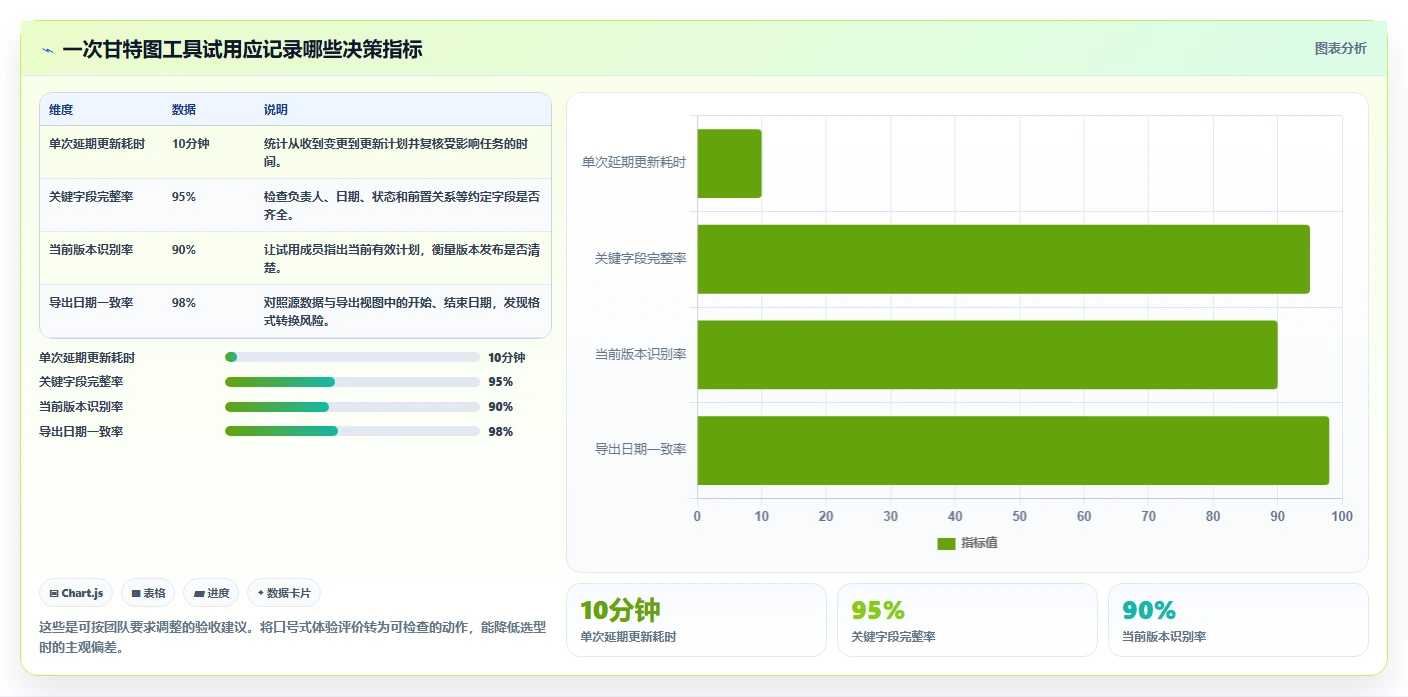Click the 关键字段完整率 progress bar
1408x697 pixels.
352,382
